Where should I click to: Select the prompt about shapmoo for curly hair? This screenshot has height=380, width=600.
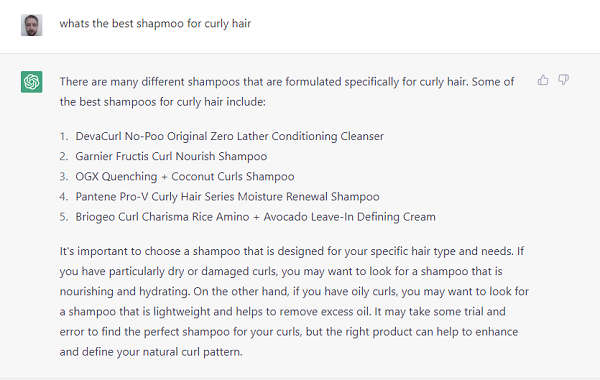click(x=155, y=24)
